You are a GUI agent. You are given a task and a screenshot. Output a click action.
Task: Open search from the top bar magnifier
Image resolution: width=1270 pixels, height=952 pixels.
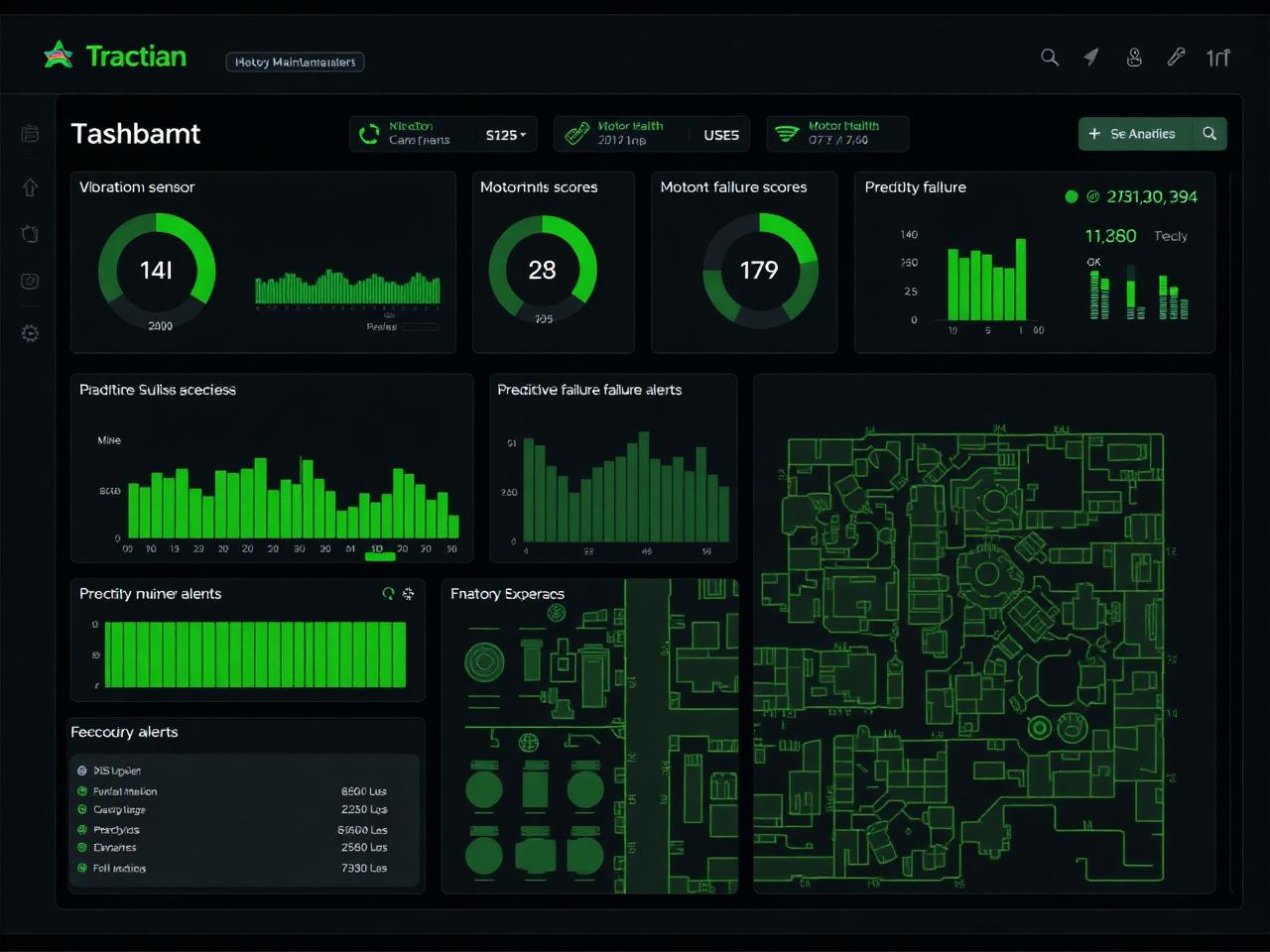1049,58
